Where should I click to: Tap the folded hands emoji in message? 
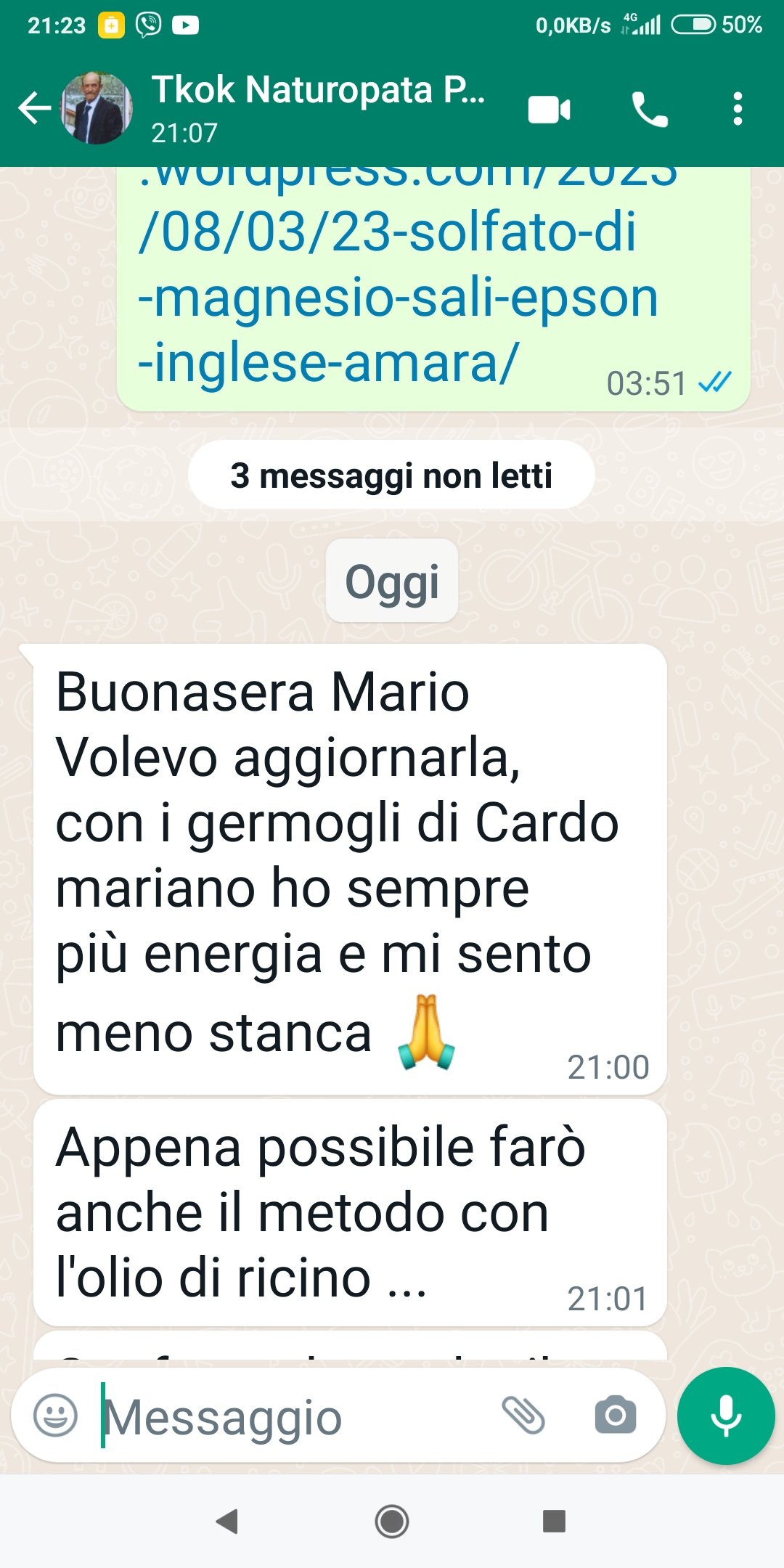click(426, 1032)
